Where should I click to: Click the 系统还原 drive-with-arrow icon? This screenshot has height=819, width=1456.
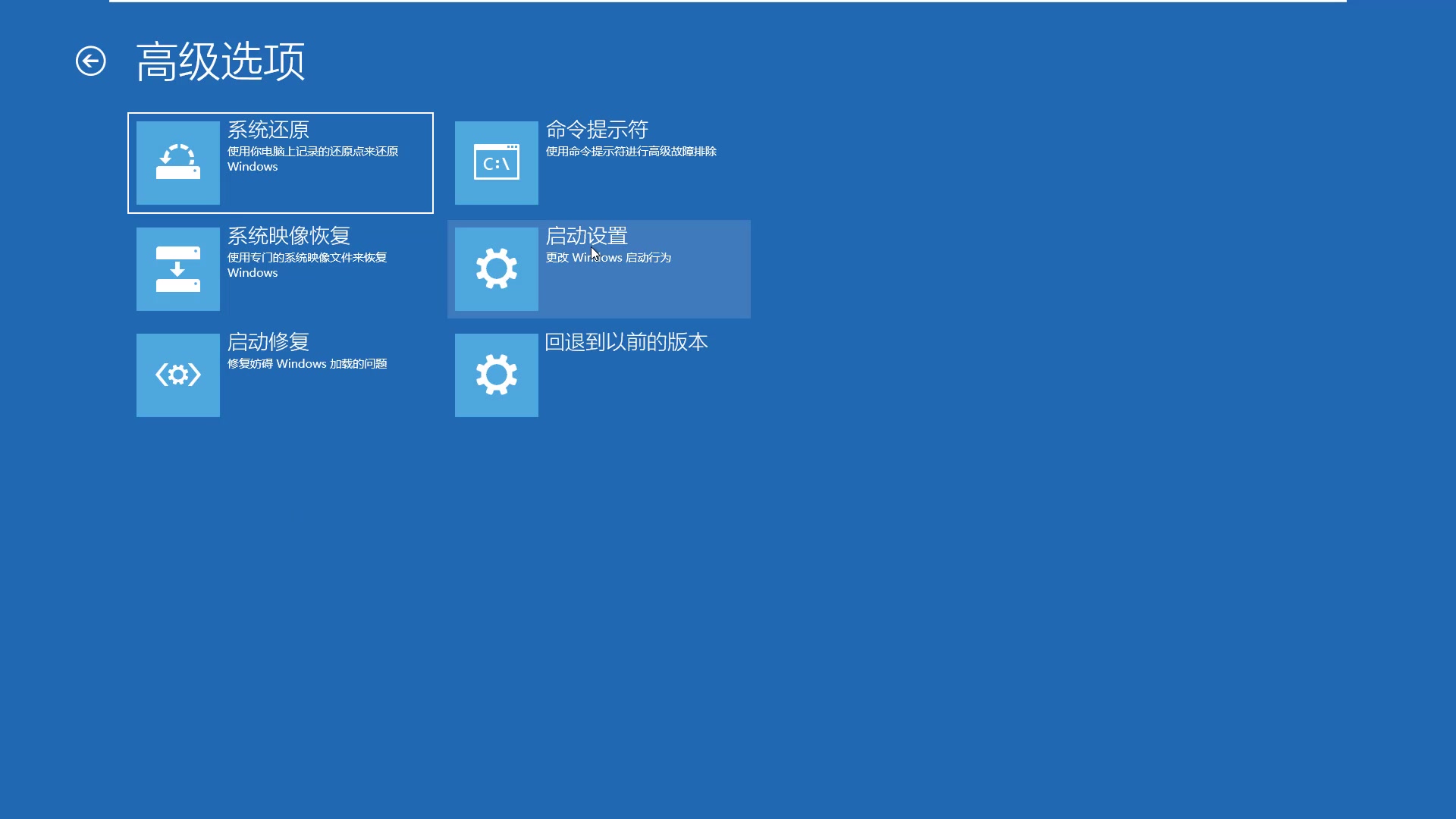click(x=178, y=163)
